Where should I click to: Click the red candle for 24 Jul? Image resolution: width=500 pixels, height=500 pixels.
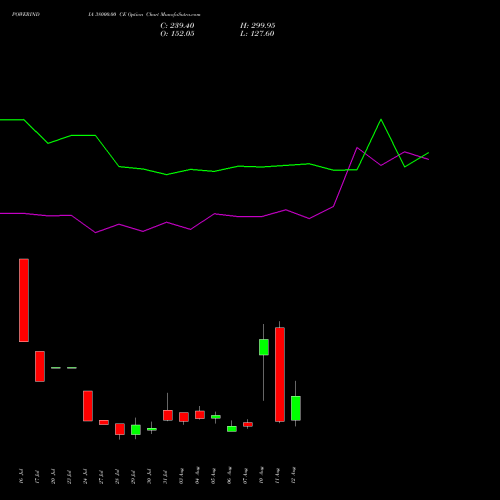[x=88, y=406]
